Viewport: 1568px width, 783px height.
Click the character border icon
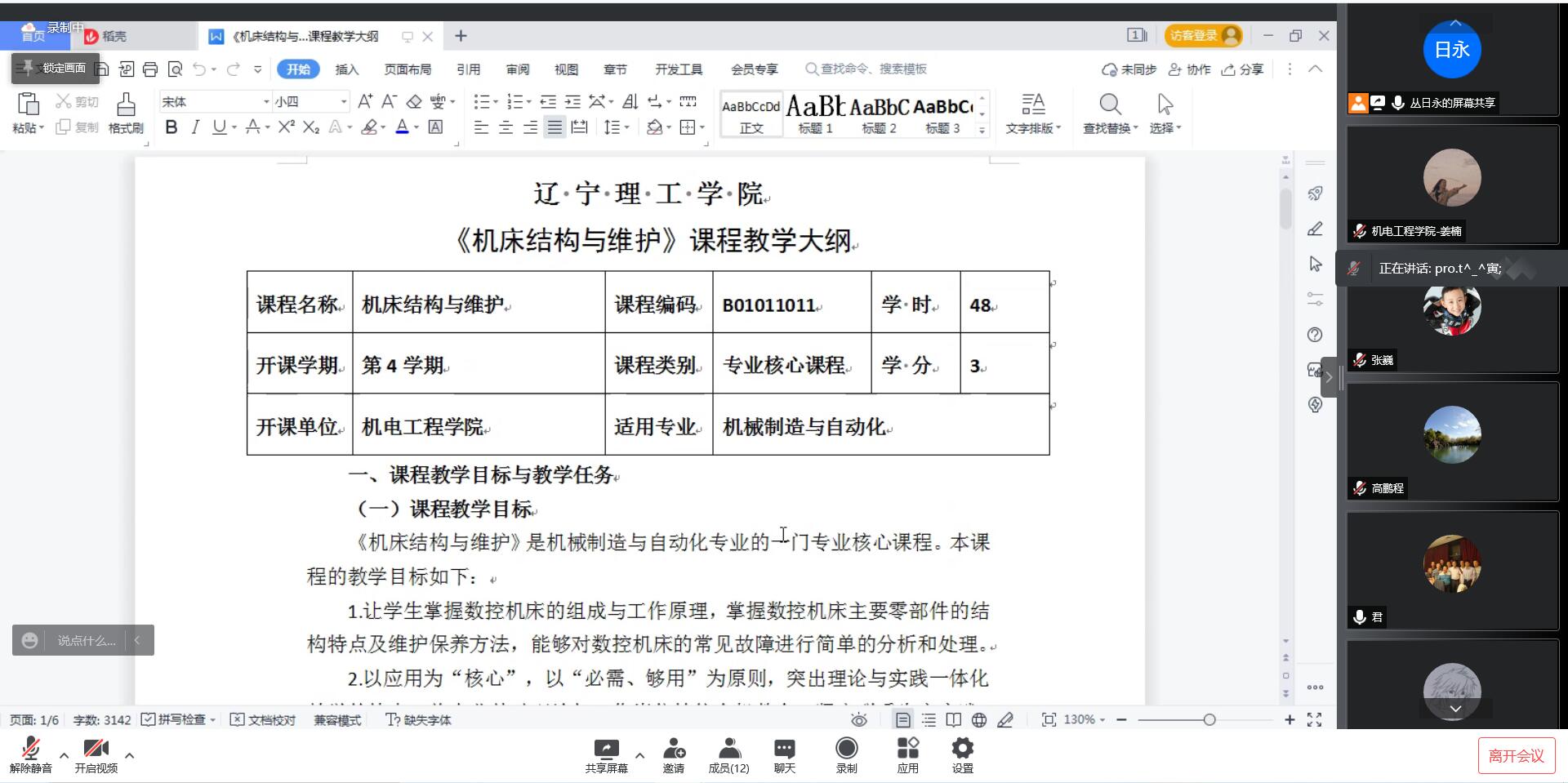[x=436, y=127]
